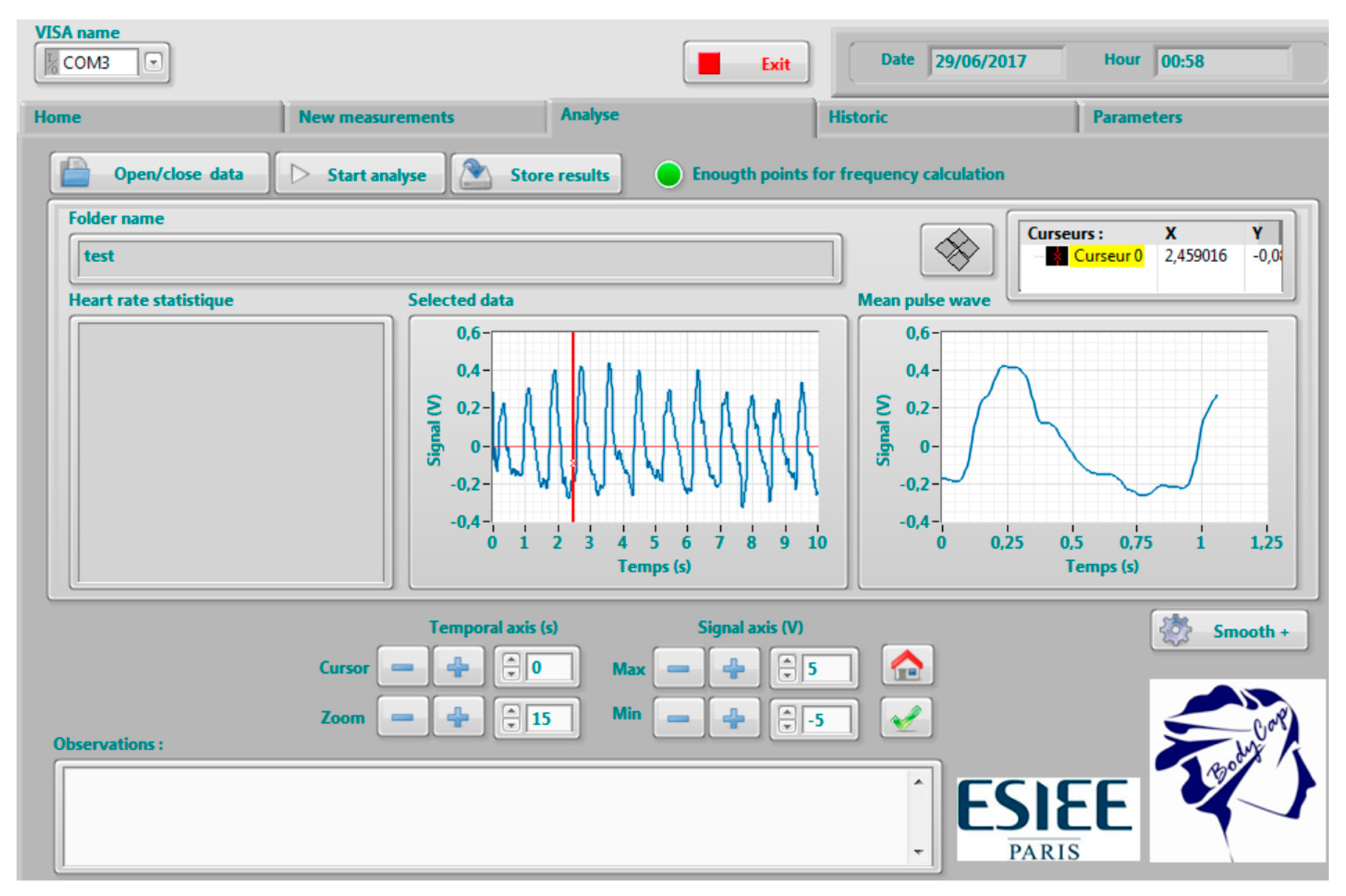Click the Start analyse button
The width and height of the screenshot is (1346, 896).
[360, 174]
